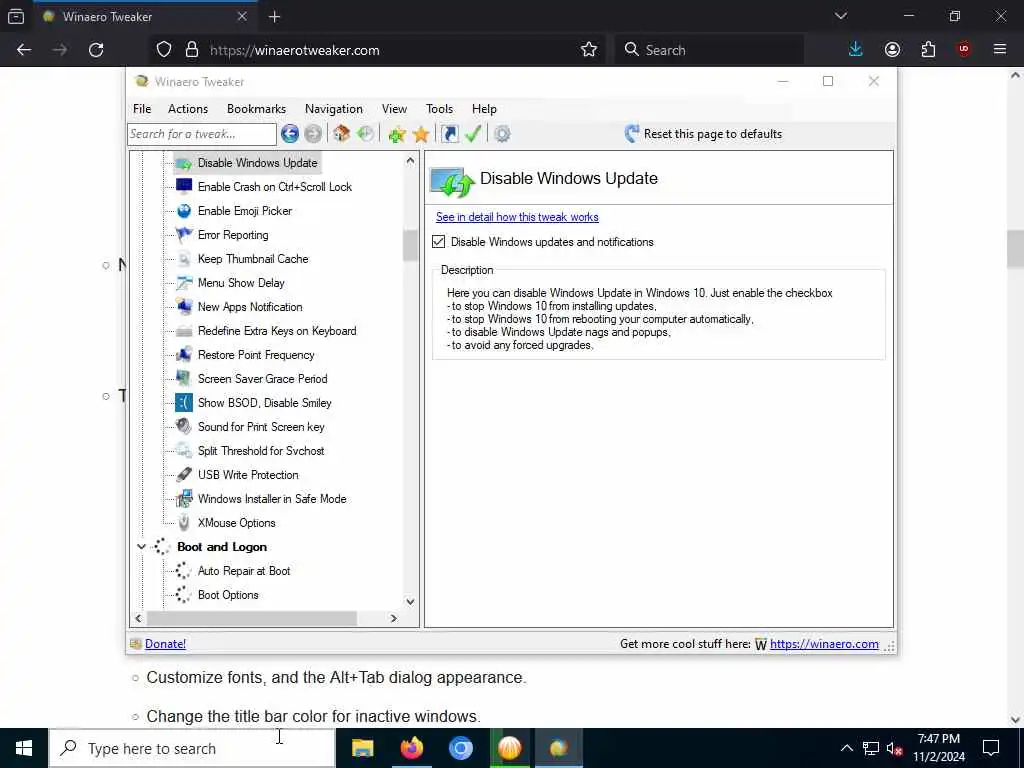Click the green checkmark toolbar icon

pyautogui.click(x=473, y=134)
